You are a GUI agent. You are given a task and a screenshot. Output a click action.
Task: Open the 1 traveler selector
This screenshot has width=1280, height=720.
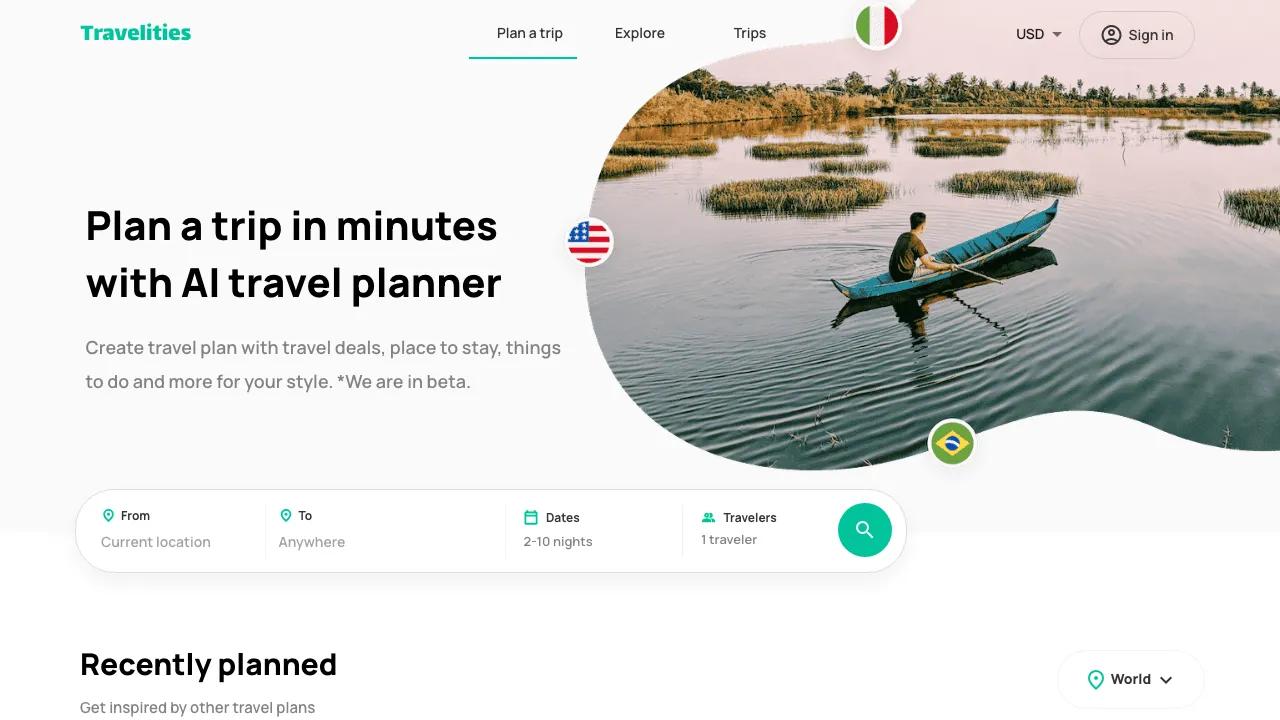[762, 530]
